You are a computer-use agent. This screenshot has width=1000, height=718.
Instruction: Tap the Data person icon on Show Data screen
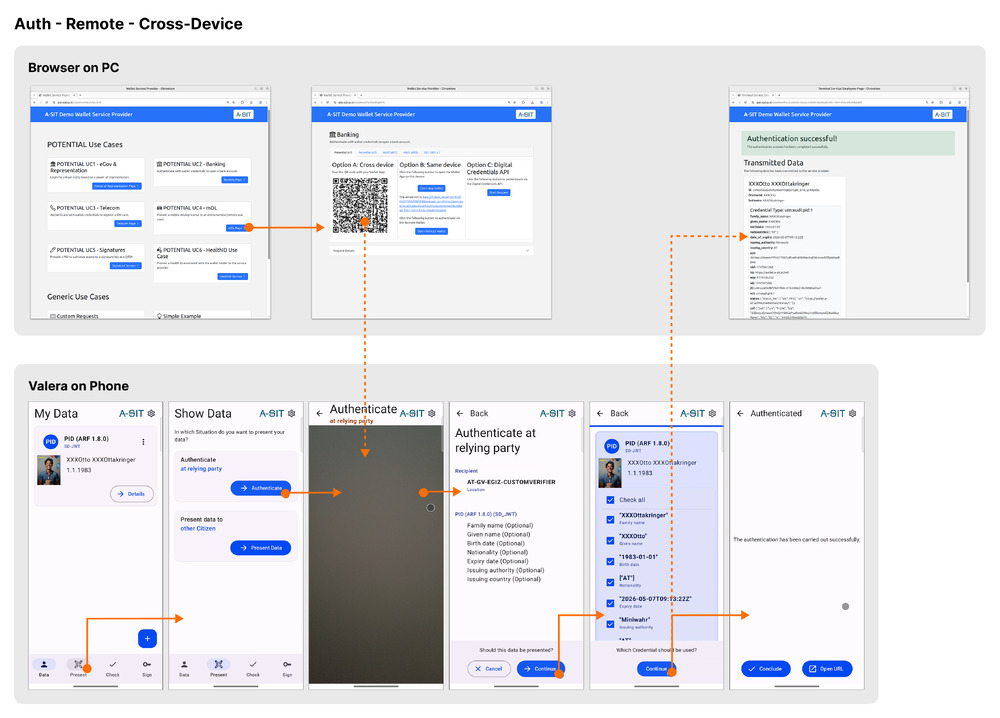tap(184, 665)
